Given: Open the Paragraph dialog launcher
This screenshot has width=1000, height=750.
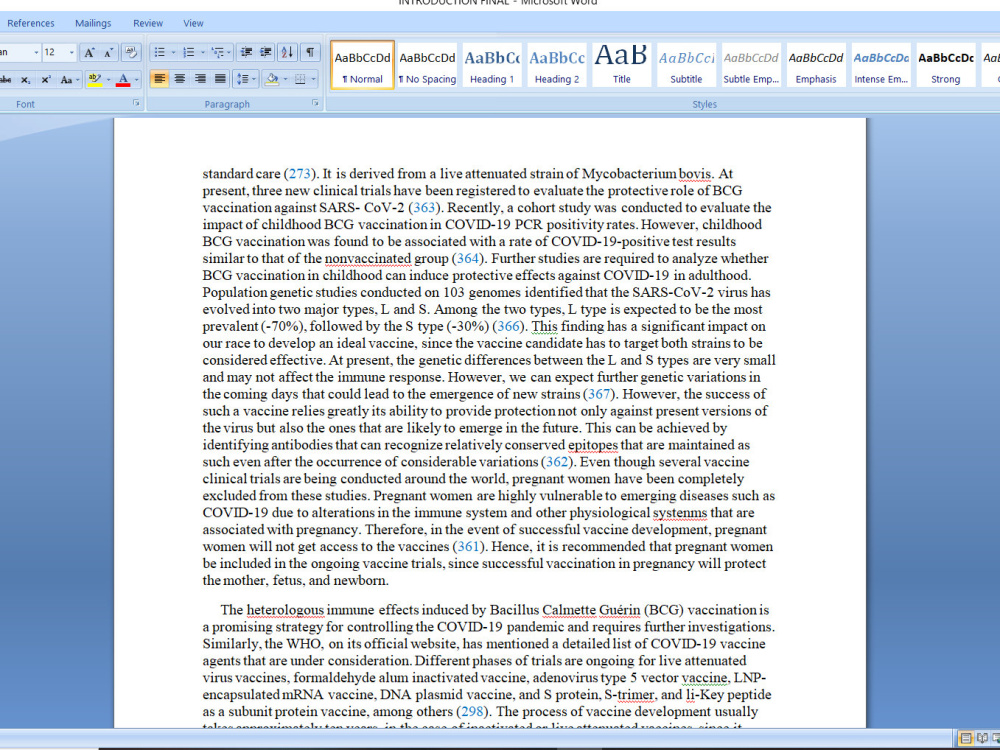Looking at the screenshot, I should coord(315,103).
